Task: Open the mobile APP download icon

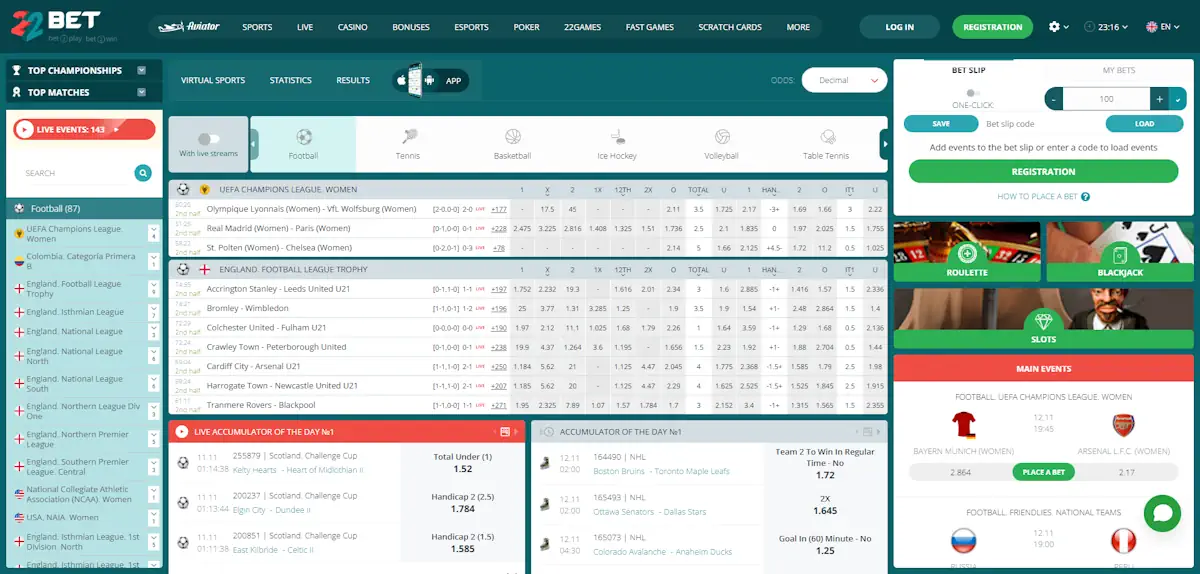Action: 430,80
